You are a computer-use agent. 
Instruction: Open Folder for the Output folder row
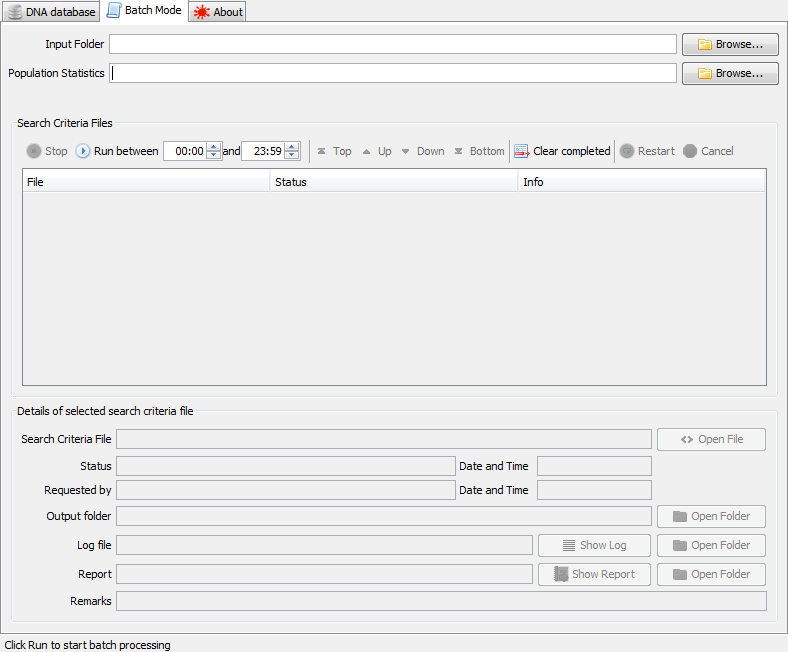[x=711, y=516]
